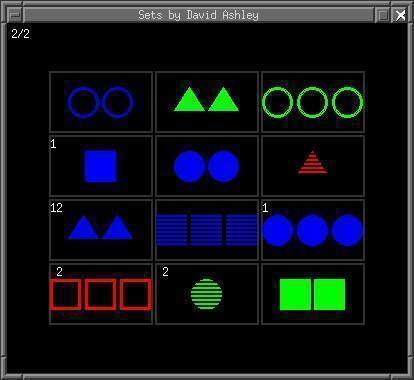Click the rightmost green outlined circle
Viewport: 414px width, 380px height.
(348, 102)
